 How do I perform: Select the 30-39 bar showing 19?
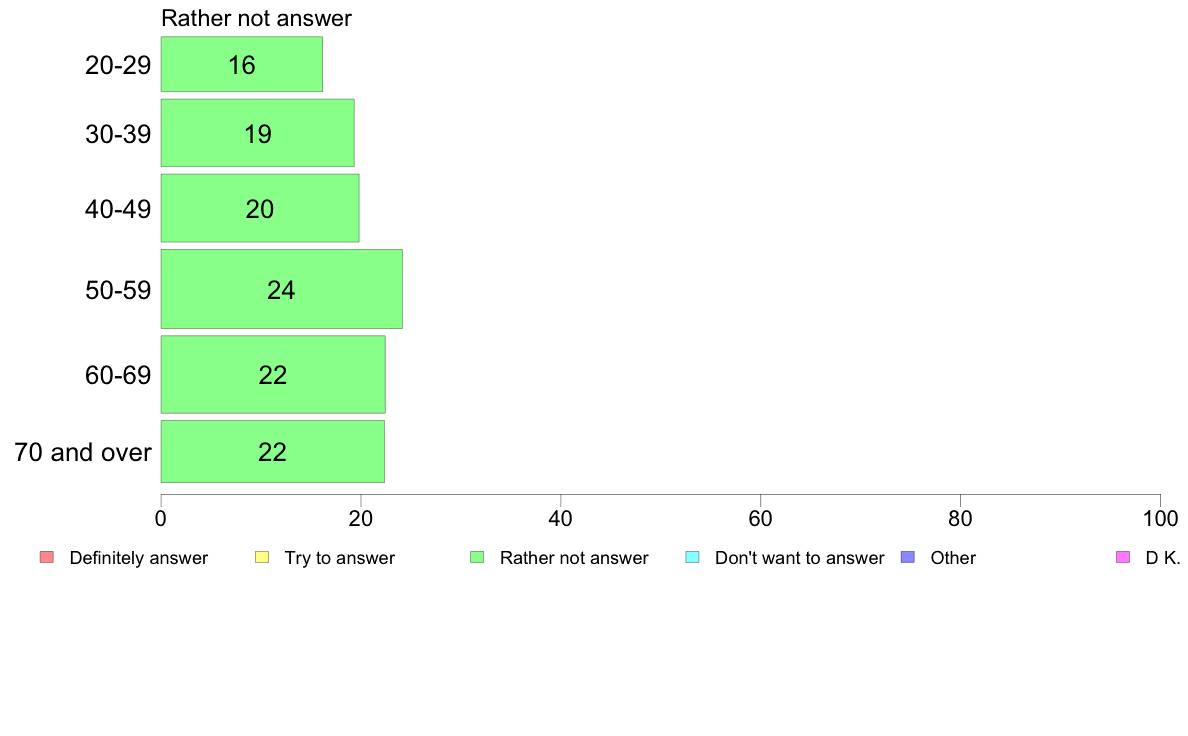(x=257, y=133)
